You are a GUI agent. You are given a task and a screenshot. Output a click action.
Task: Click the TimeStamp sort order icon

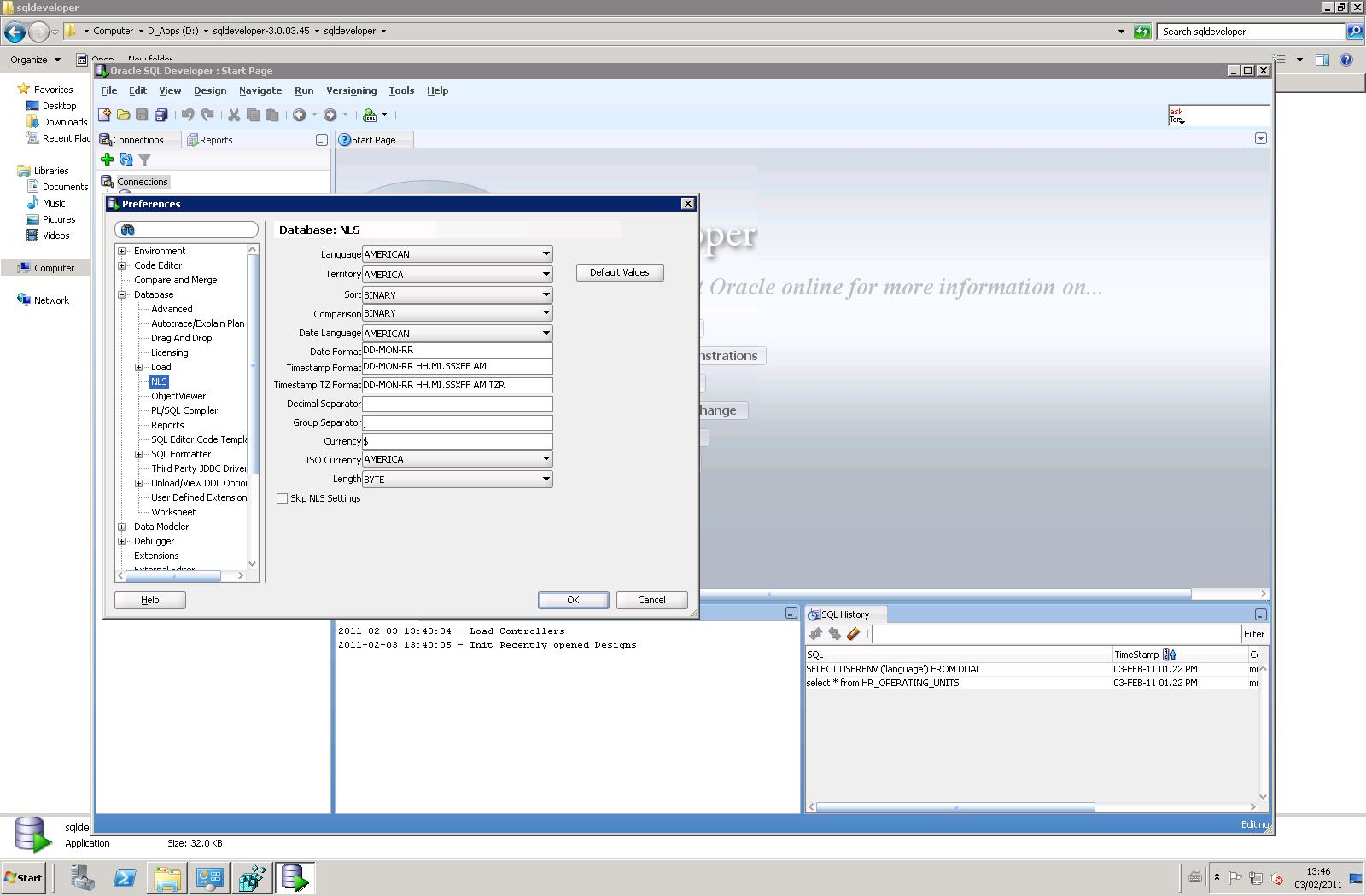pyautogui.click(x=1170, y=655)
